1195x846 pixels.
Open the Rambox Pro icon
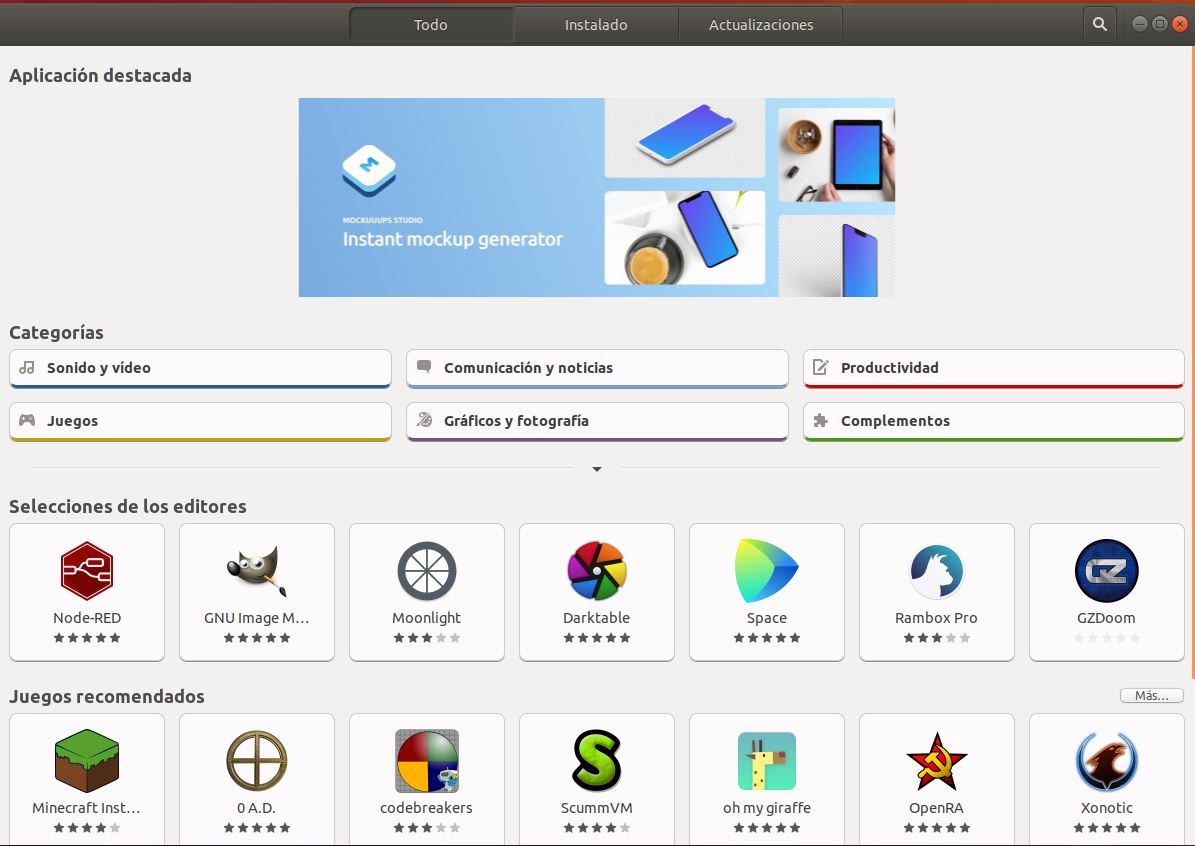tap(937, 571)
